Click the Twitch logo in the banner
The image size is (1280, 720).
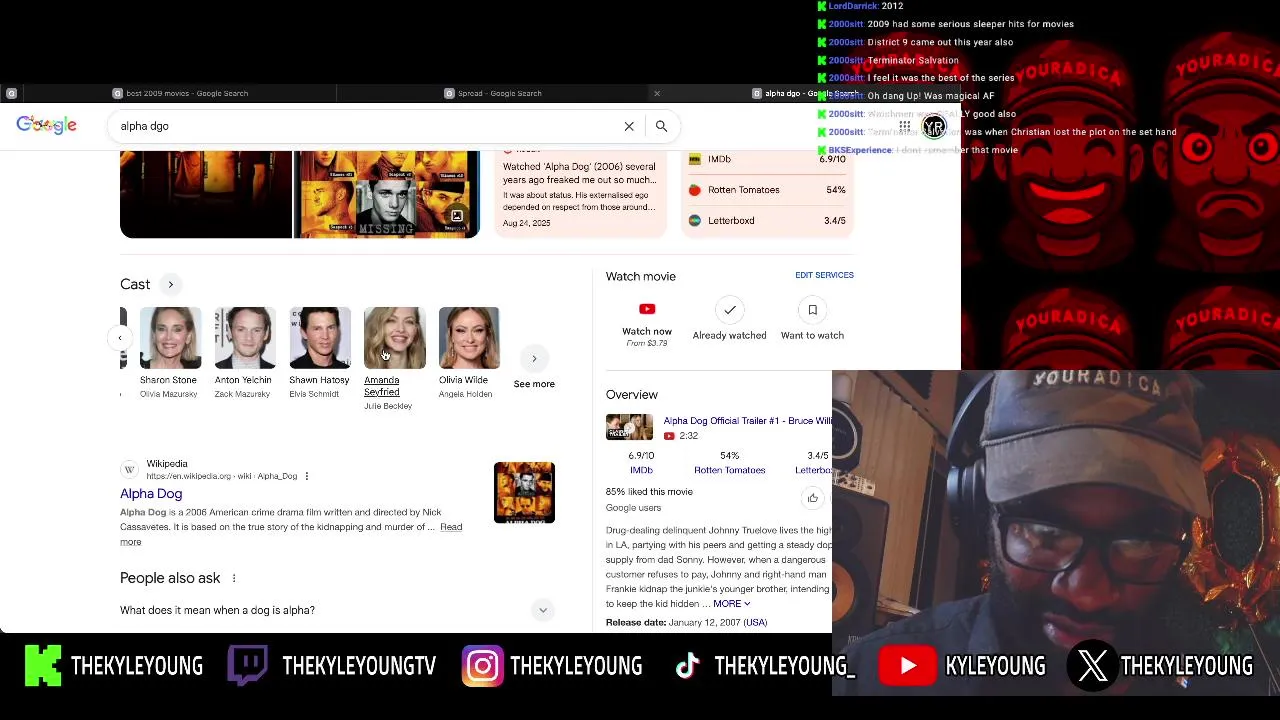(x=247, y=666)
